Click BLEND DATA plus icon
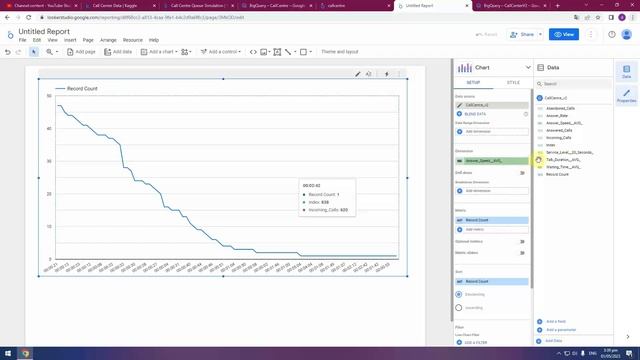The height and width of the screenshot is (360, 640). pos(459,114)
